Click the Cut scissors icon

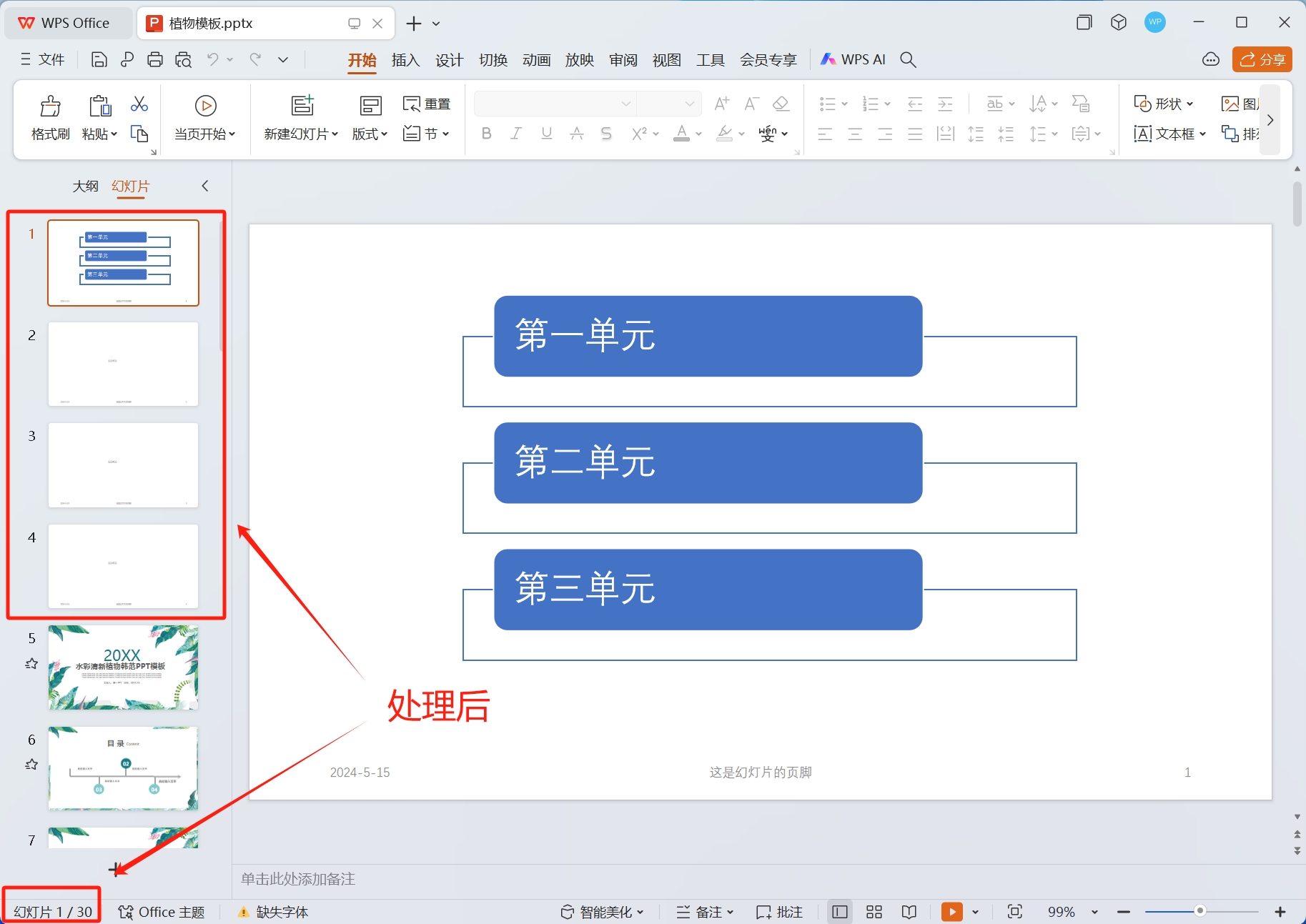click(x=139, y=104)
